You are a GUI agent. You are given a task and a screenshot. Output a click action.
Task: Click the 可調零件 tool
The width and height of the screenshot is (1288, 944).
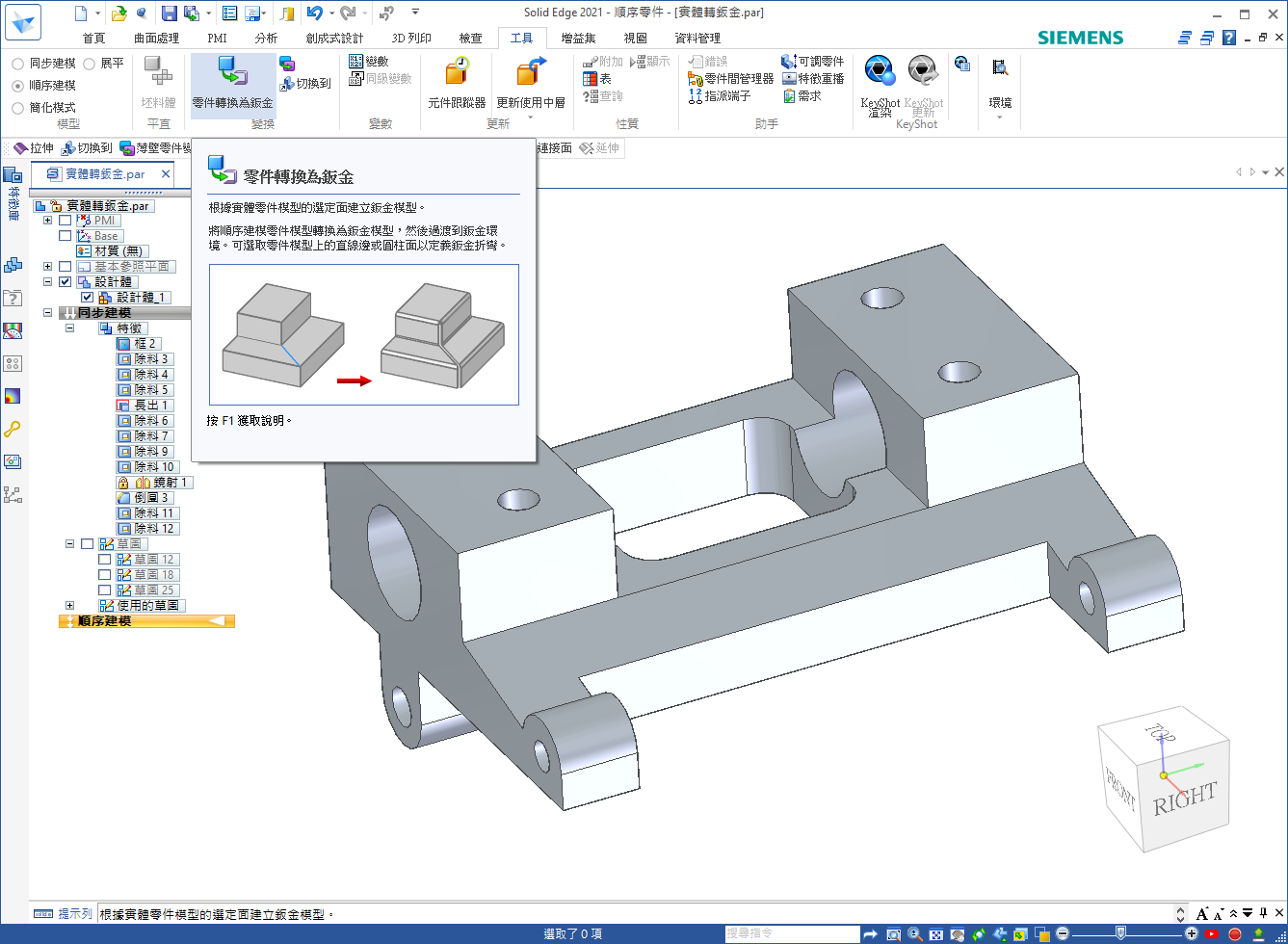[812, 62]
